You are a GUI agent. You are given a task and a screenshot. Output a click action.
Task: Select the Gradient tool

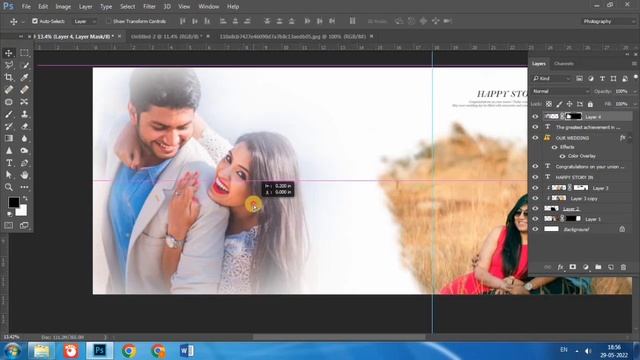click(9, 138)
